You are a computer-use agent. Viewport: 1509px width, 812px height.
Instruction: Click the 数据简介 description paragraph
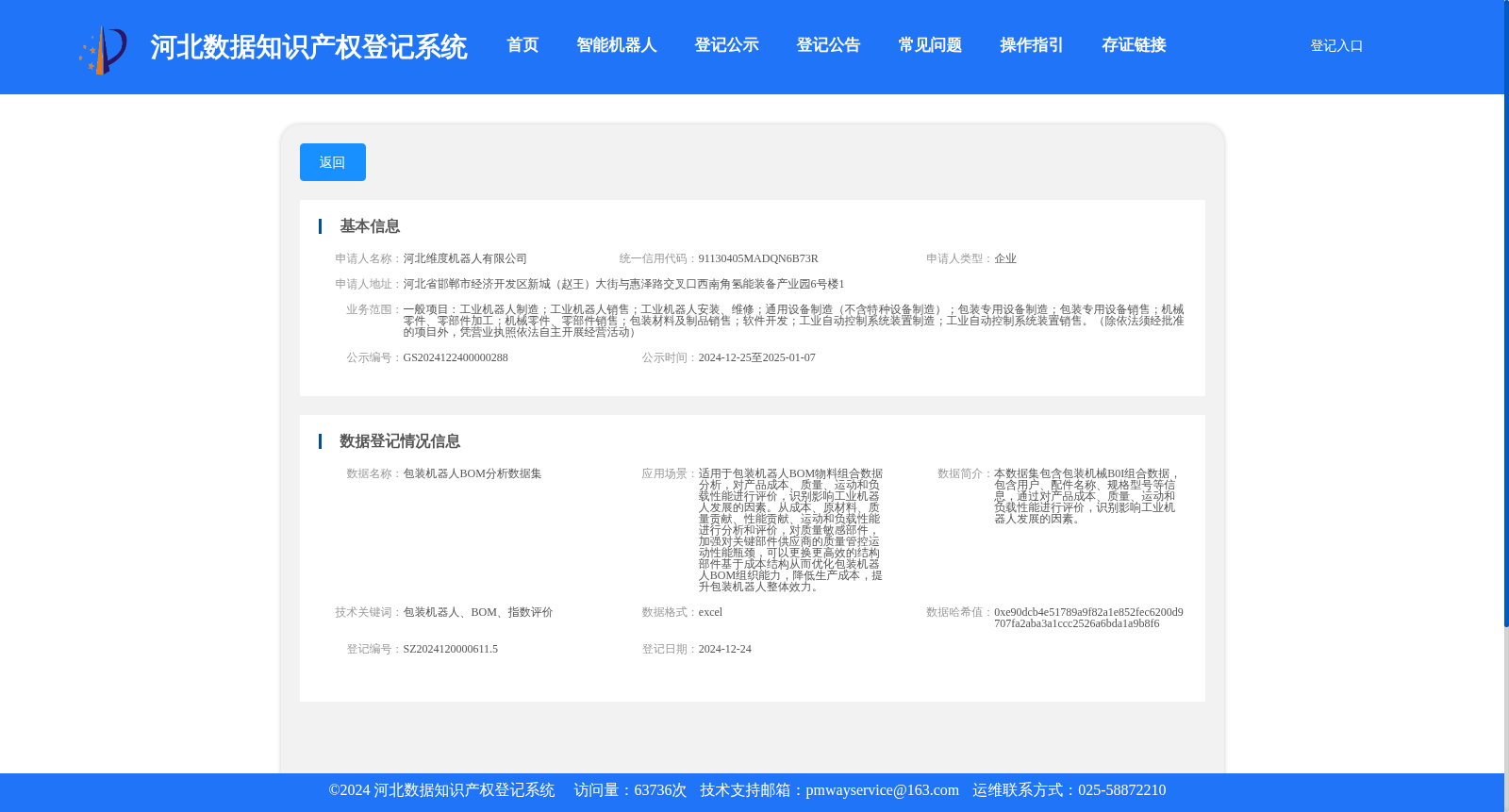click(1086, 496)
